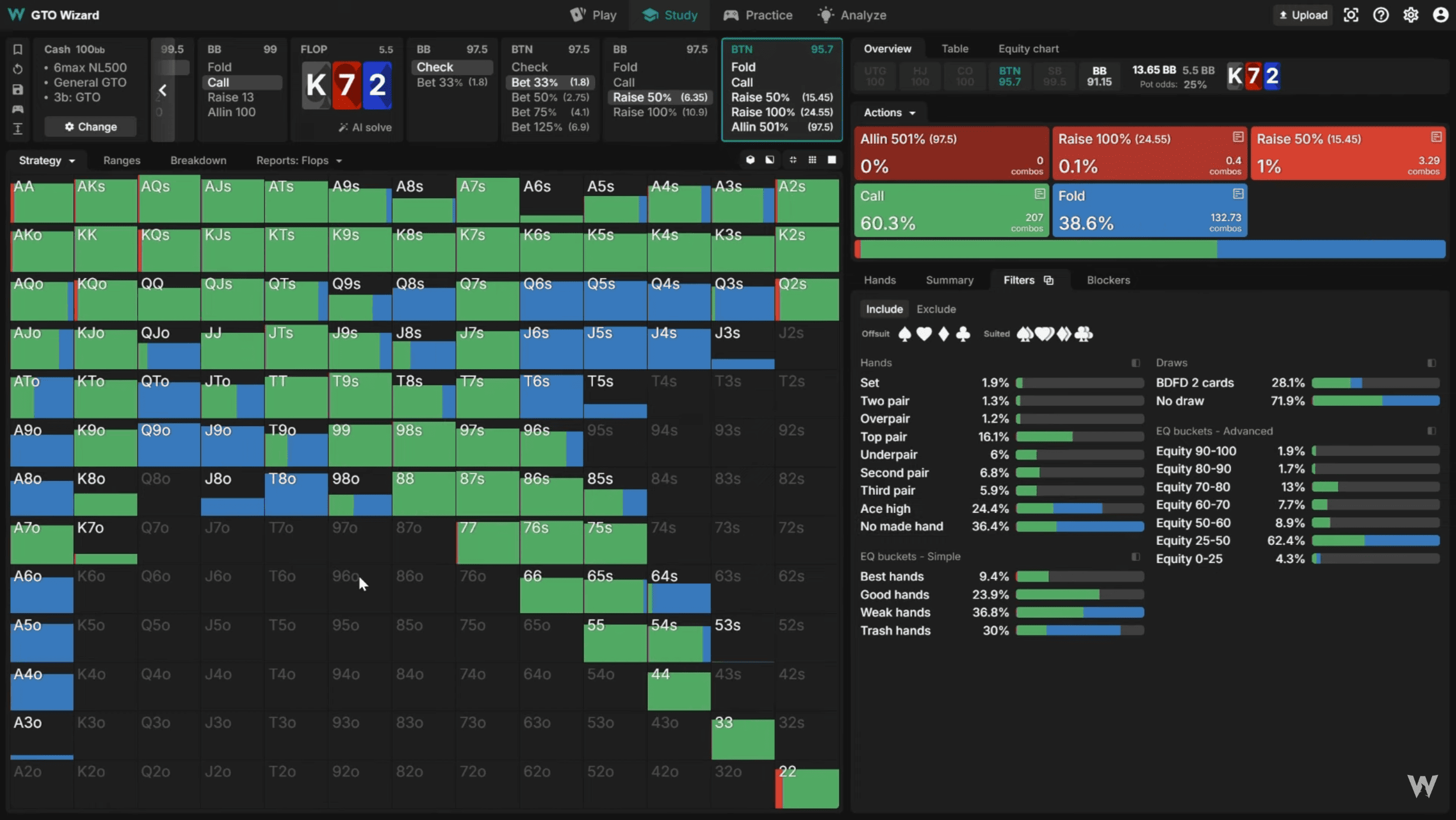The image size is (1456, 820).
Task: Click the offsuit heart suit filter icon
Action: pos(924,334)
